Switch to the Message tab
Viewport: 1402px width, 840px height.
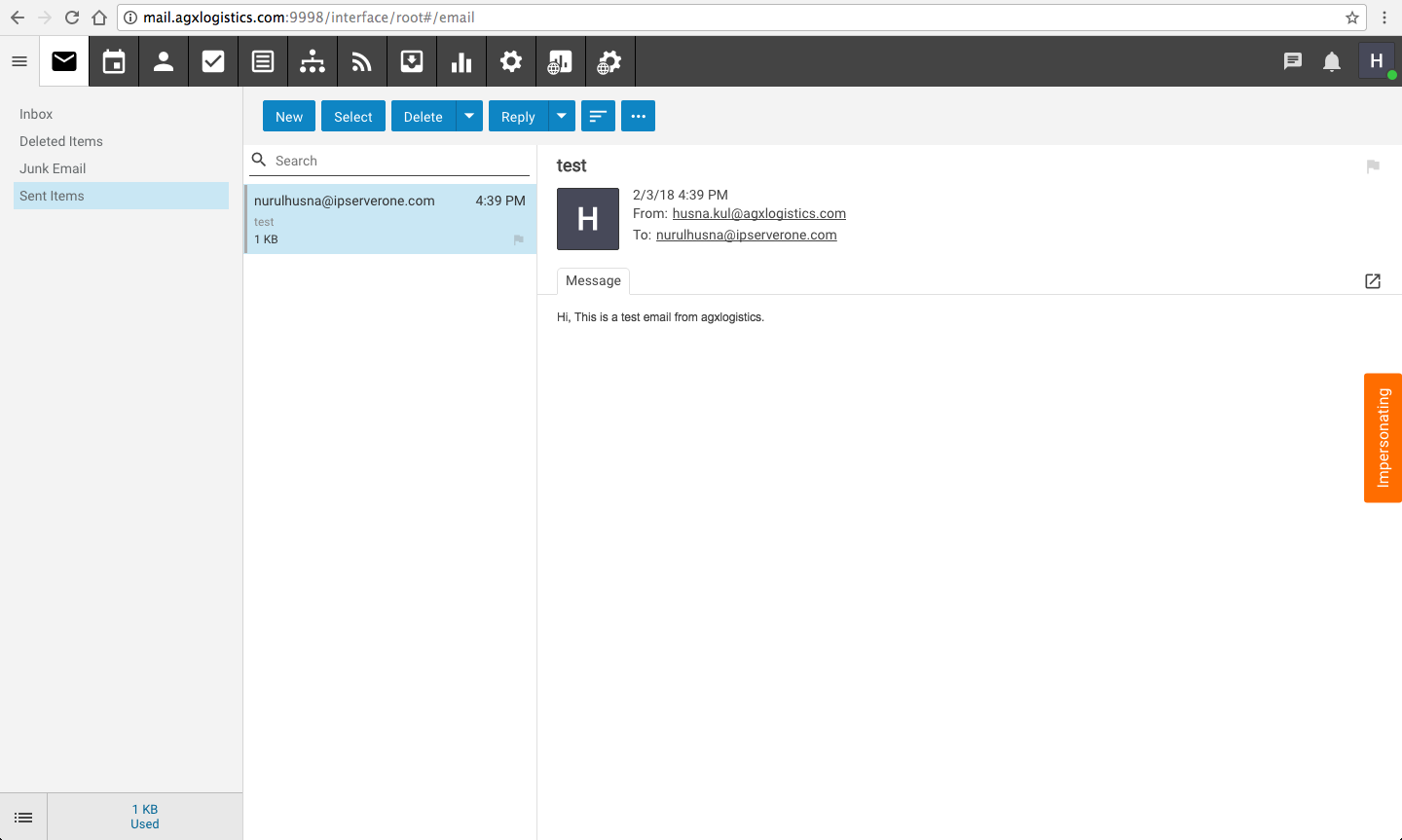tap(593, 280)
